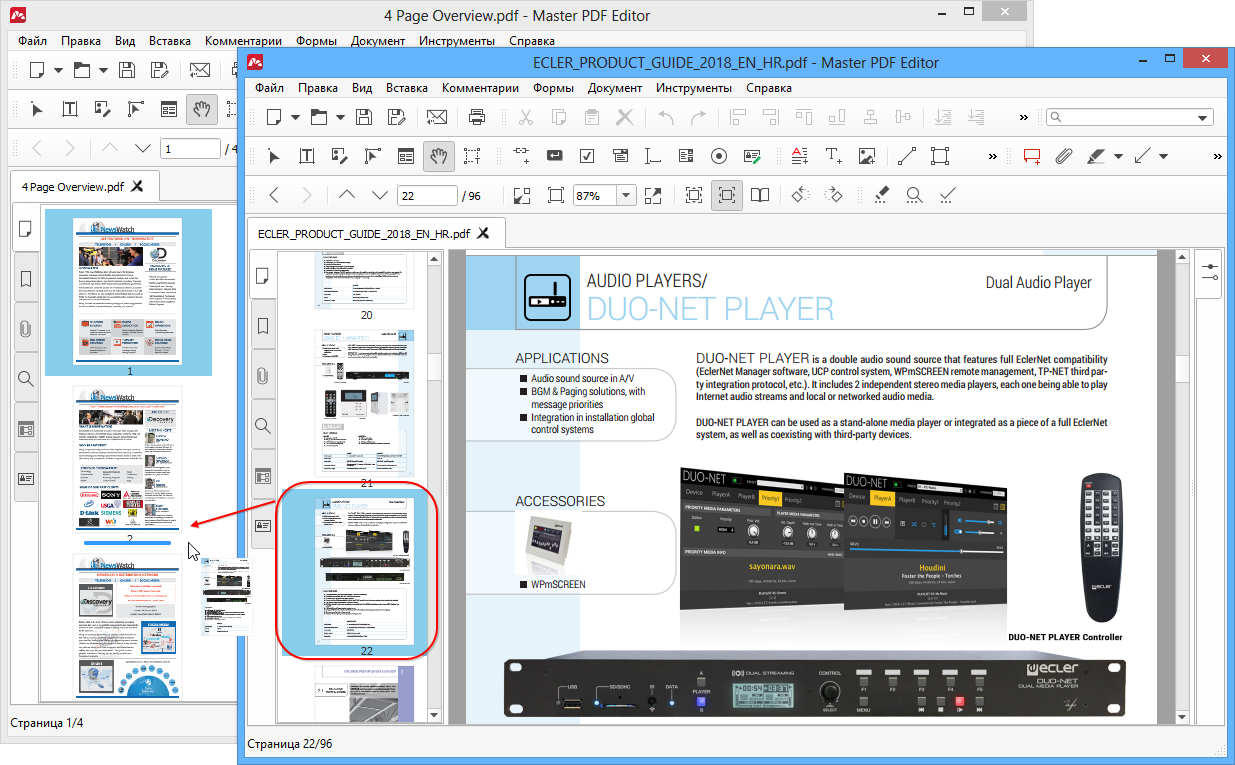
Task: Select the Line drawing tool
Action: pos(906,156)
